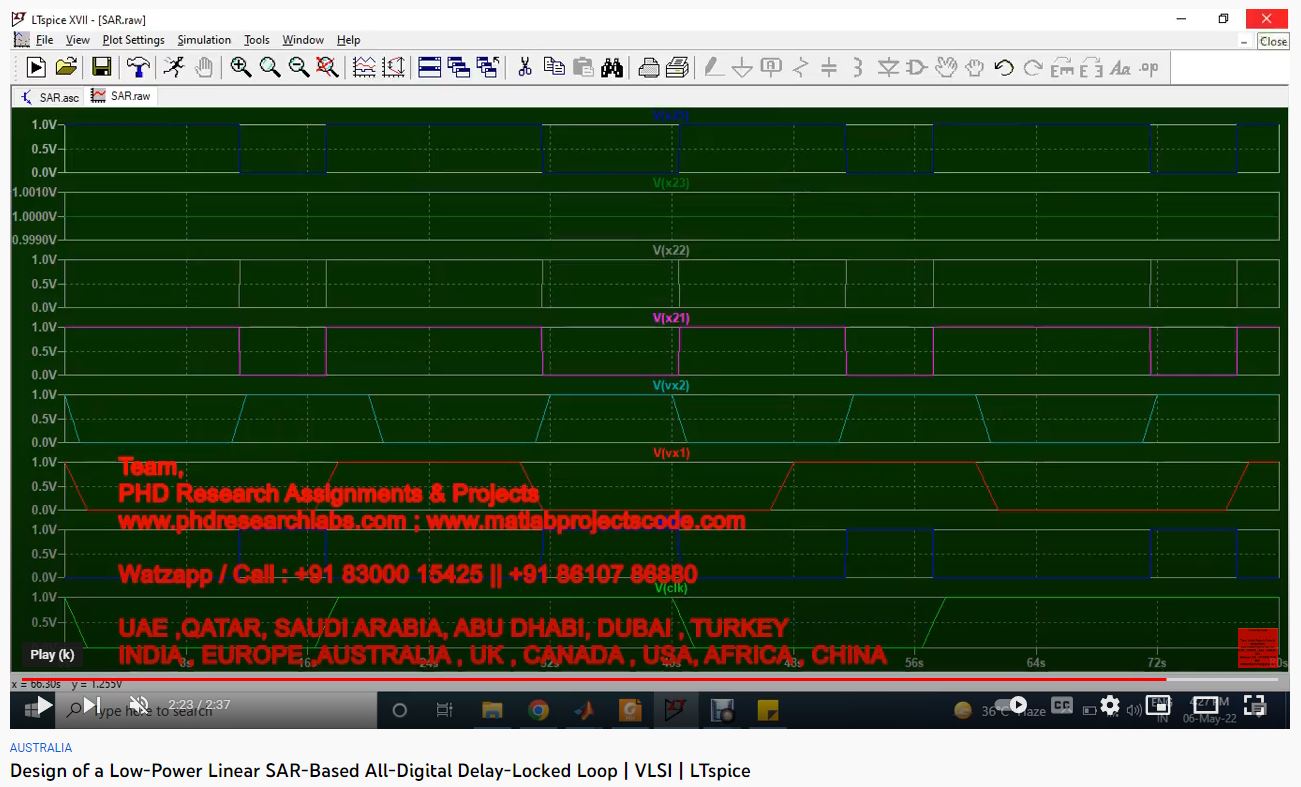Toggle closed captions CC button
The height and width of the screenshot is (787, 1301).
tap(1061, 705)
